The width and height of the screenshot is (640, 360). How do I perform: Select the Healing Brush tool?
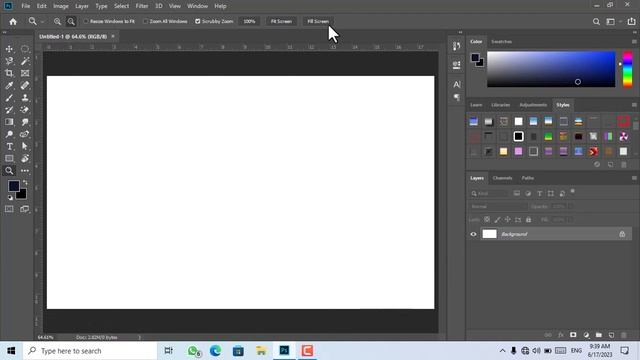coord(25,86)
